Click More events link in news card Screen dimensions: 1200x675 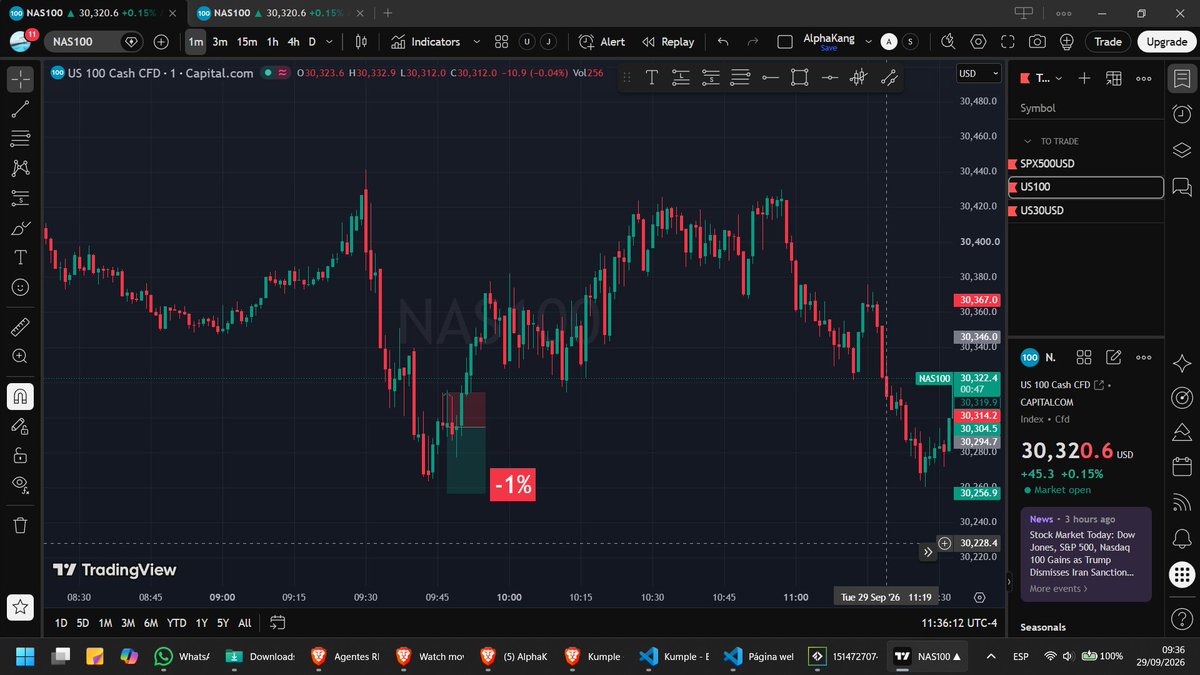point(1058,589)
